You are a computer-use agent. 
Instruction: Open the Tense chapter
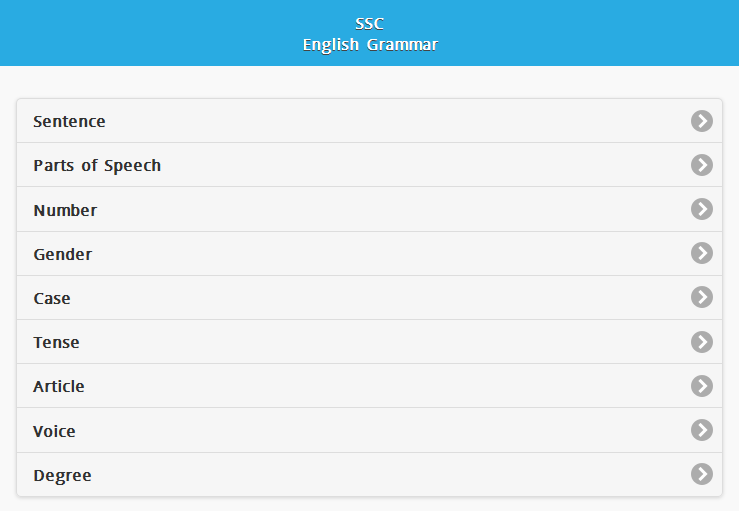(56, 342)
